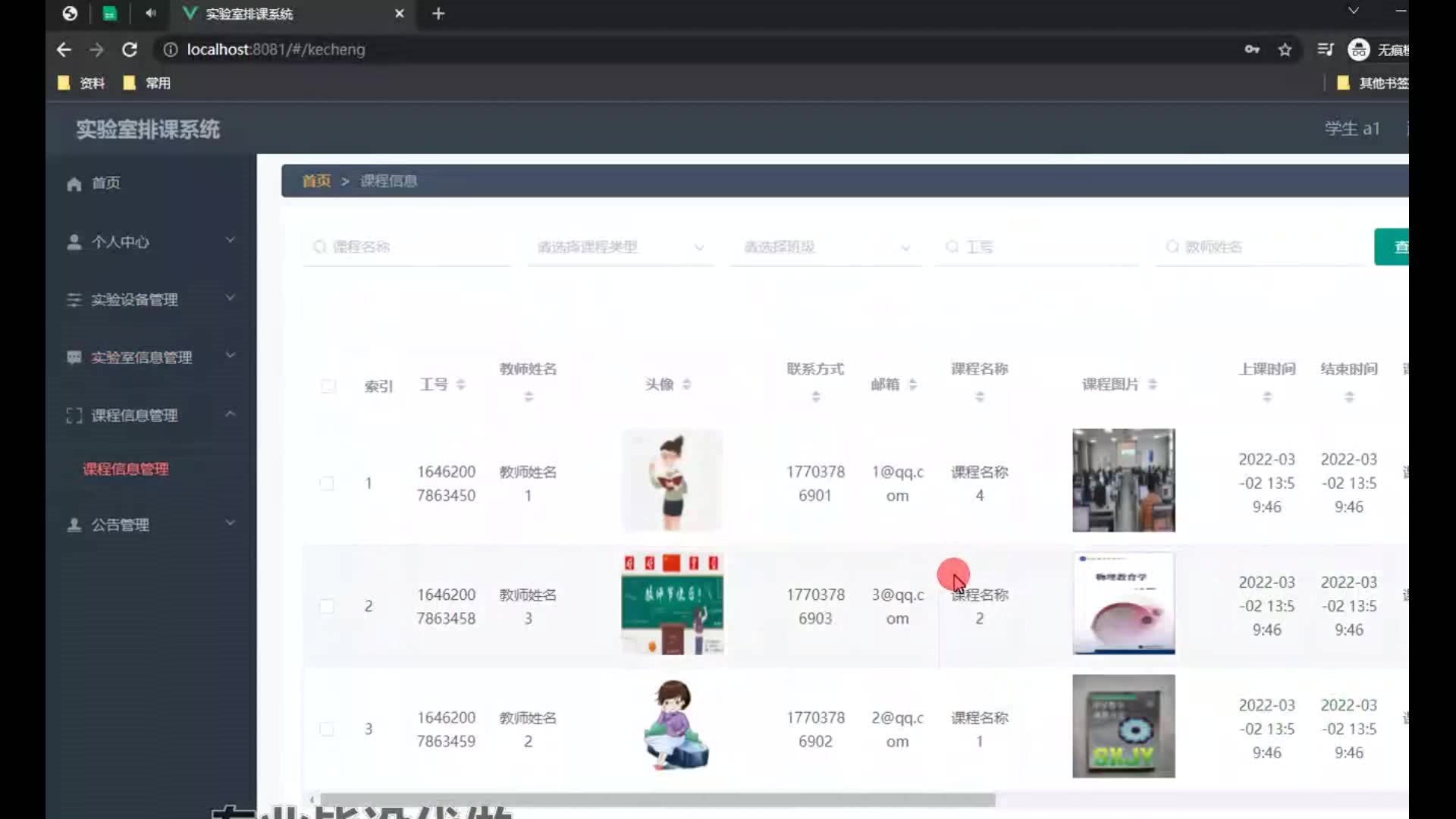Open 实验设备管理 sidebar menu
The image size is (1456, 819).
pyautogui.click(x=151, y=300)
